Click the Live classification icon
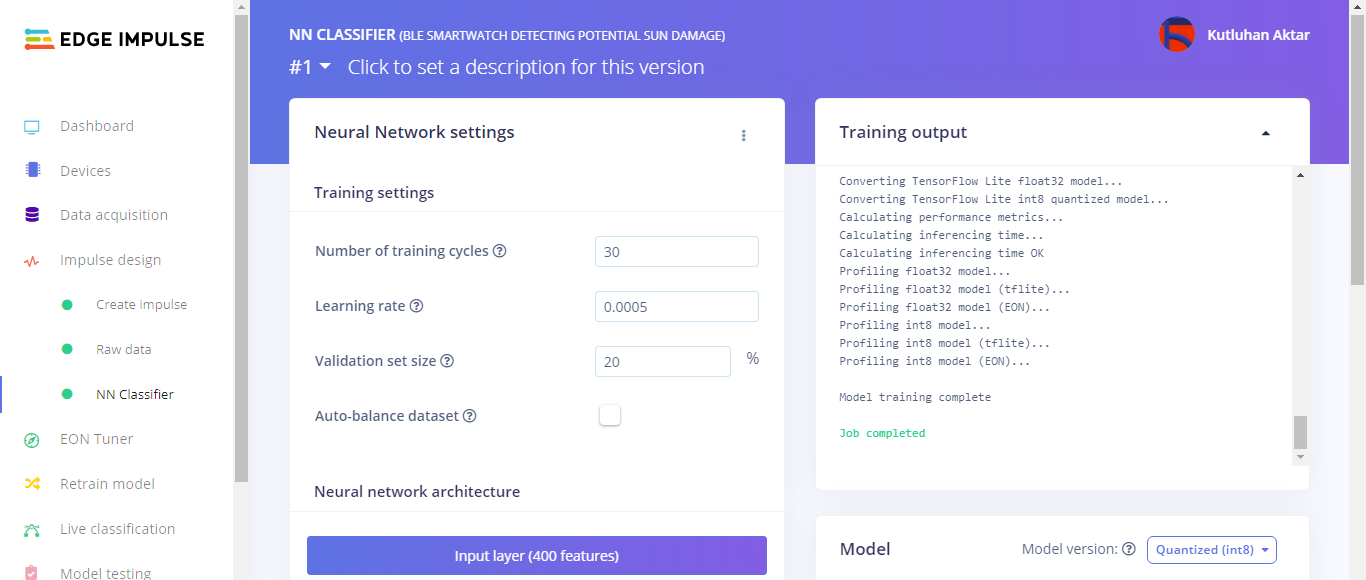This screenshot has width=1366, height=580. (32, 529)
